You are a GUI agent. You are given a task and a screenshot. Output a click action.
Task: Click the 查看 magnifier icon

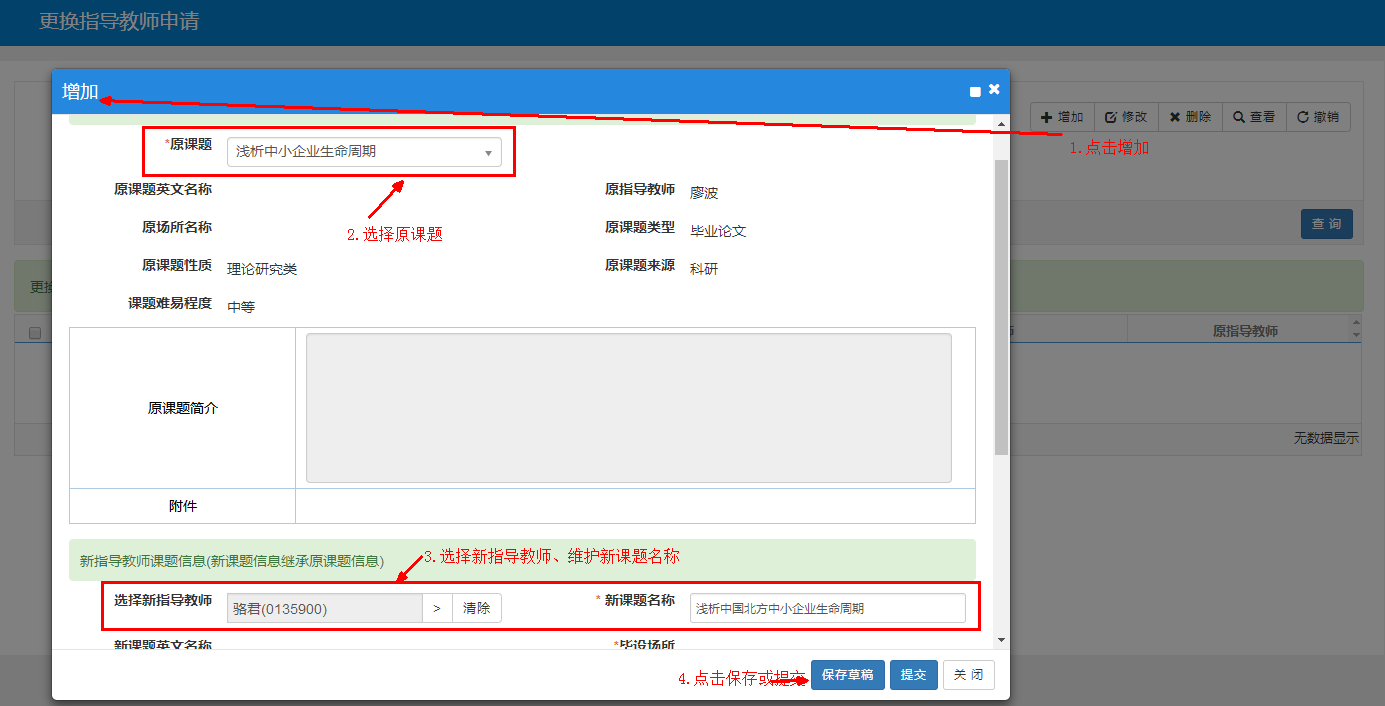point(1239,117)
